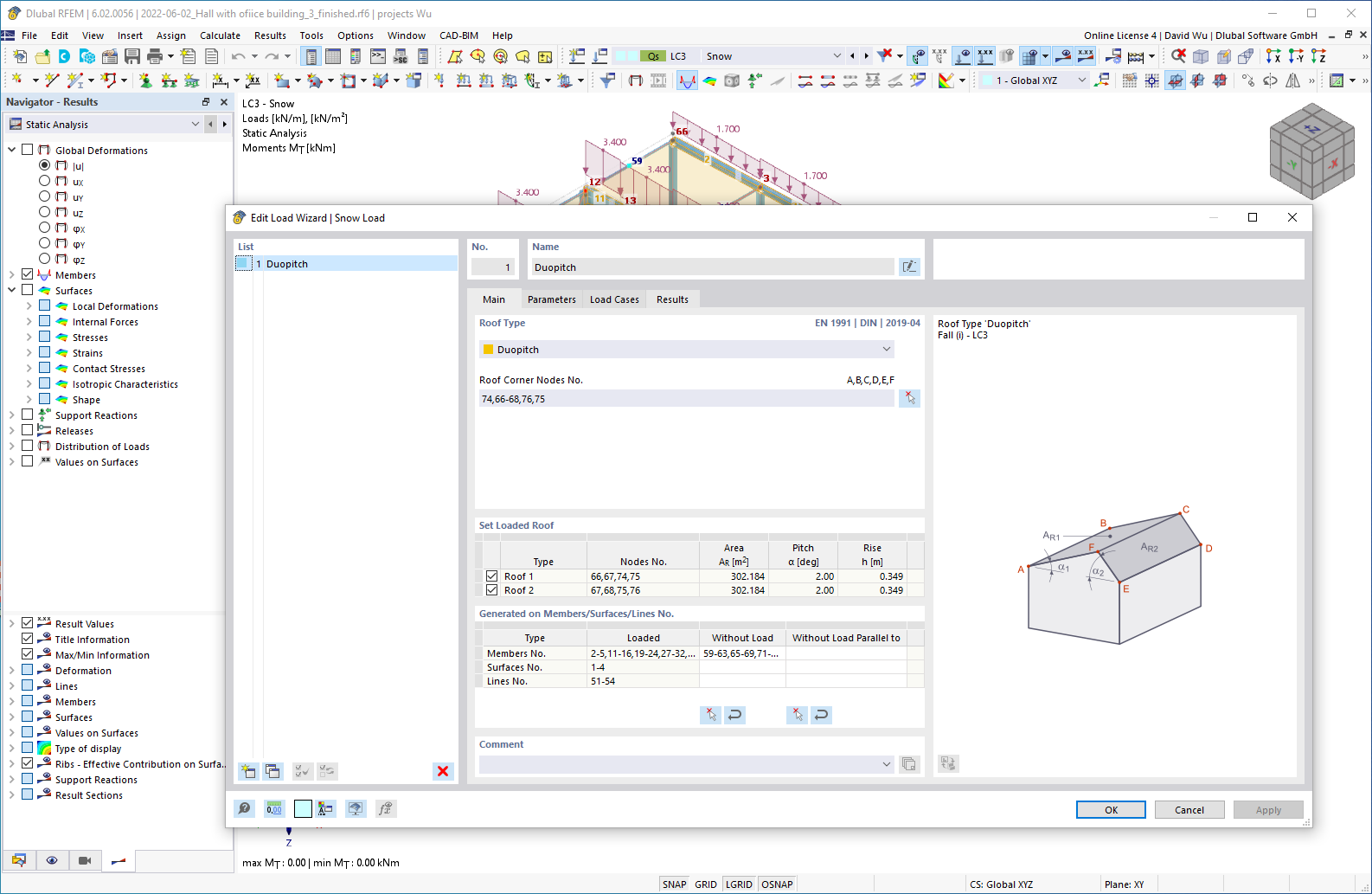Image resolution: width=1372 pixels, height=894 pixels.
Task: Open the Comment dropdown arrow
Action: [x=886, y=764]
